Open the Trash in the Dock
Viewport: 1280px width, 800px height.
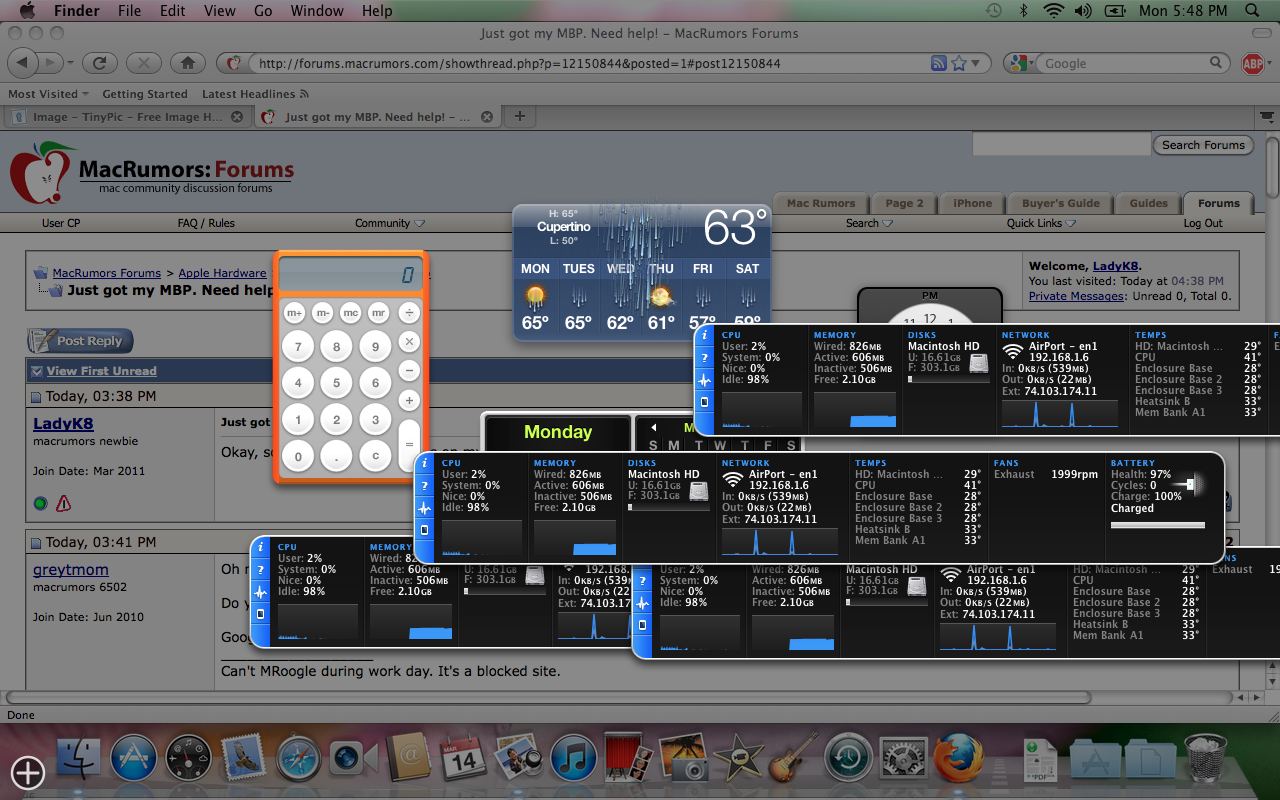1205,759
